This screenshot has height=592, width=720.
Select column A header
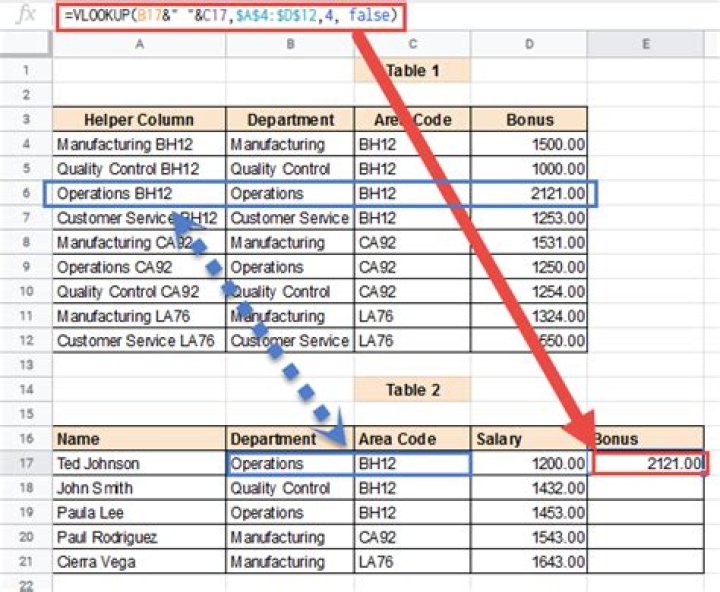click(x=139, y=44)
